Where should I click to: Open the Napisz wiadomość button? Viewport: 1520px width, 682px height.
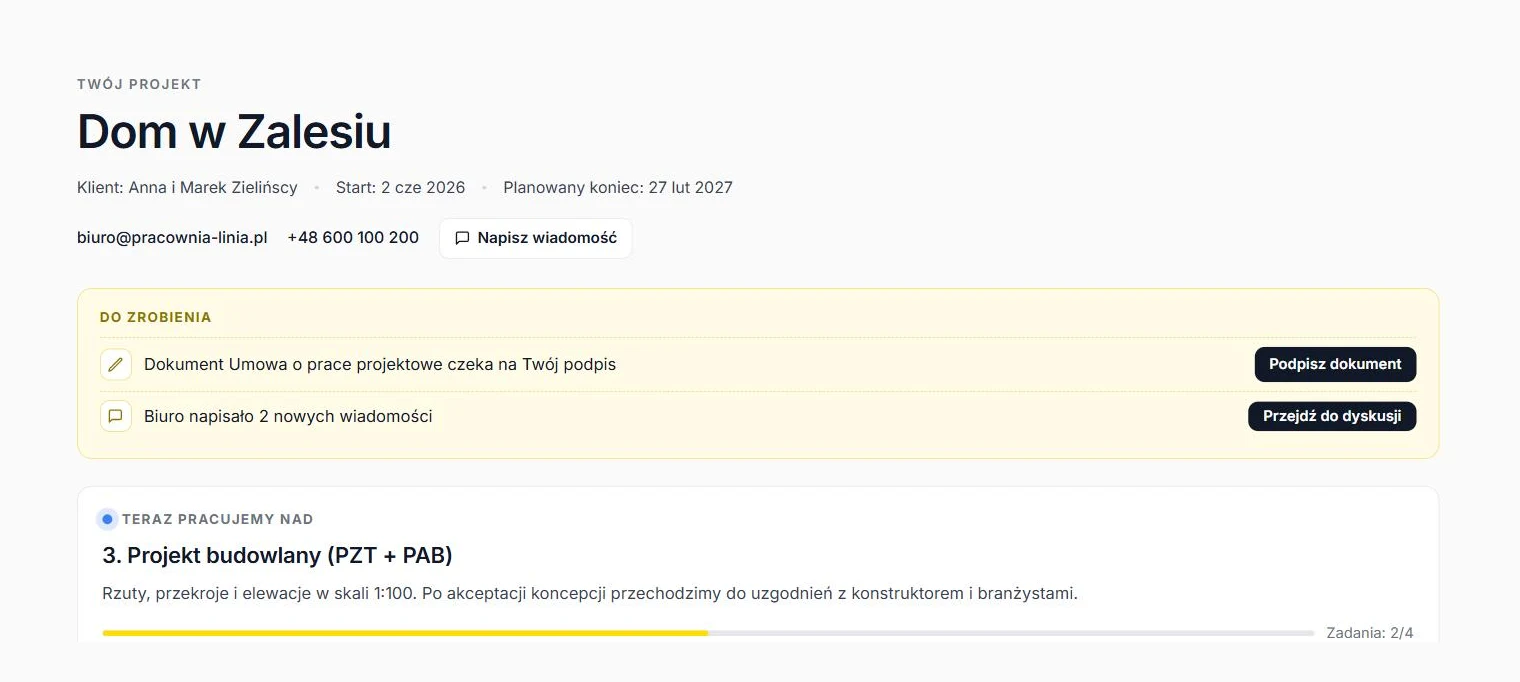tap(535, 238)
